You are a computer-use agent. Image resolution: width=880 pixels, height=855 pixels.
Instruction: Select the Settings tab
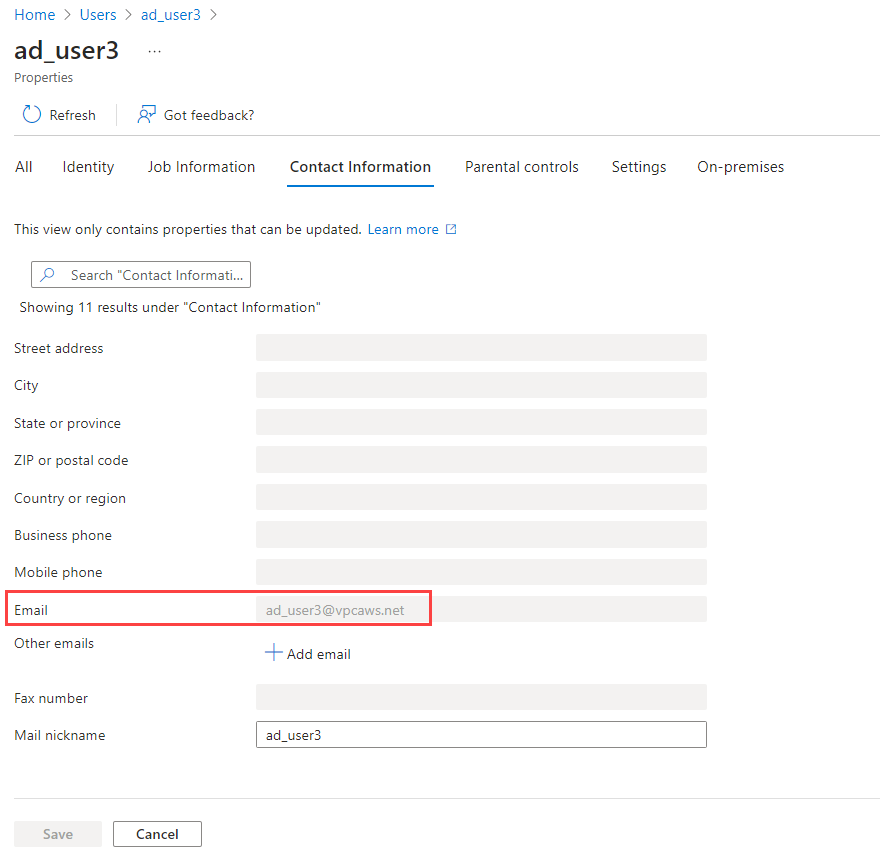[638, 167]
